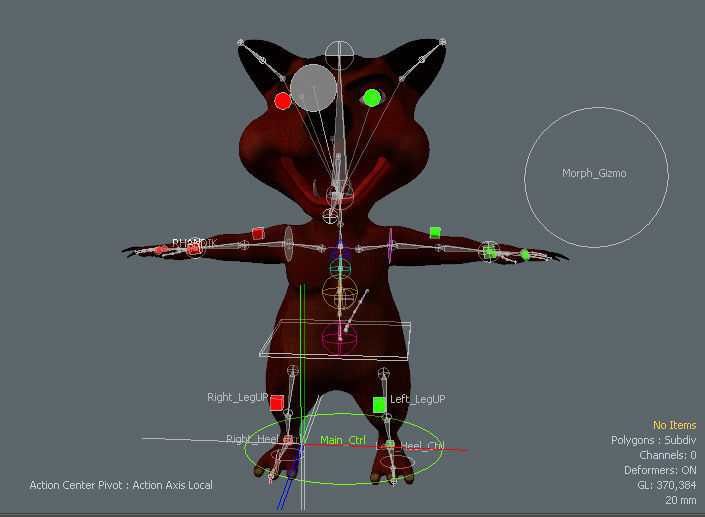Select the large grey eye target disc
The width and height of the screenshot is (705, 517).
pyautogui.click(x=313, y=88)
